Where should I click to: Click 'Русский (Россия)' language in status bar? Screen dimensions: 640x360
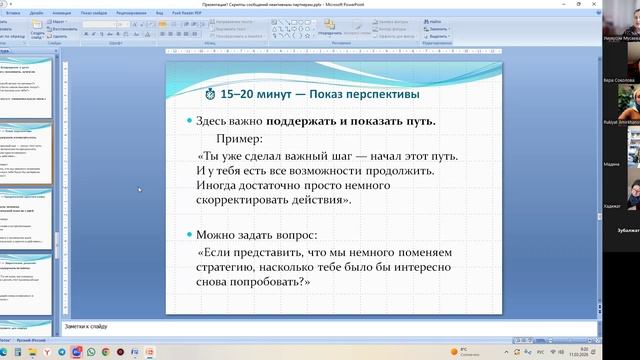point(31,340)
